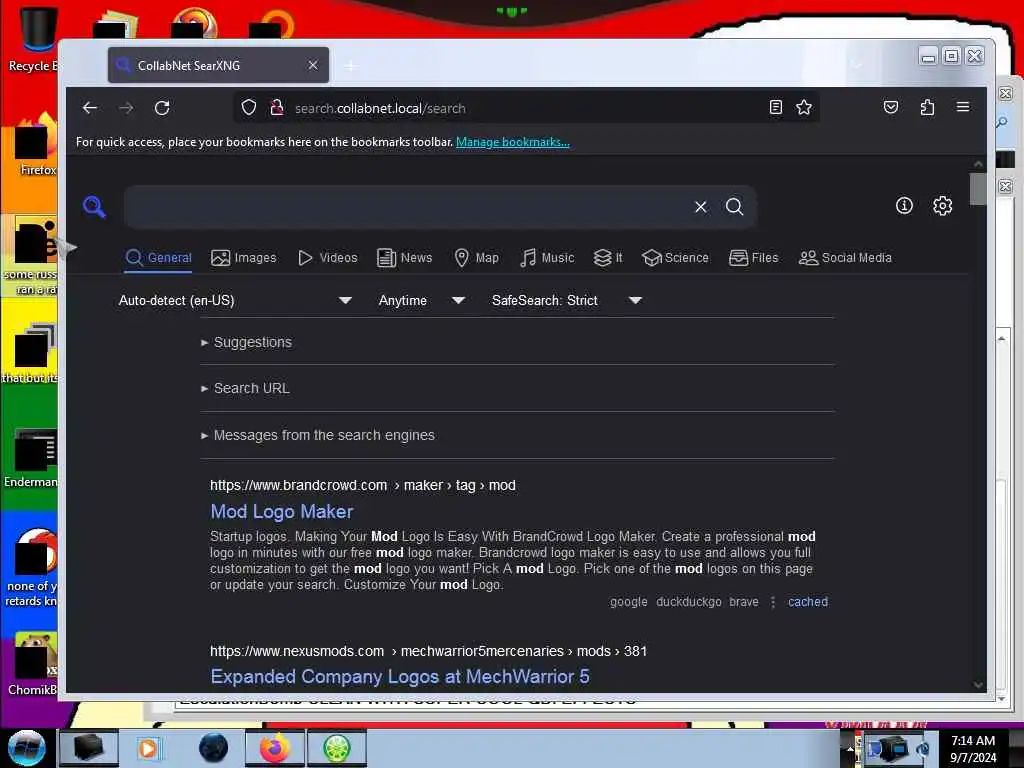Click the taskbar clock showing 7:14 AM
Viewport: 1024px width, 768px height.
973,748
